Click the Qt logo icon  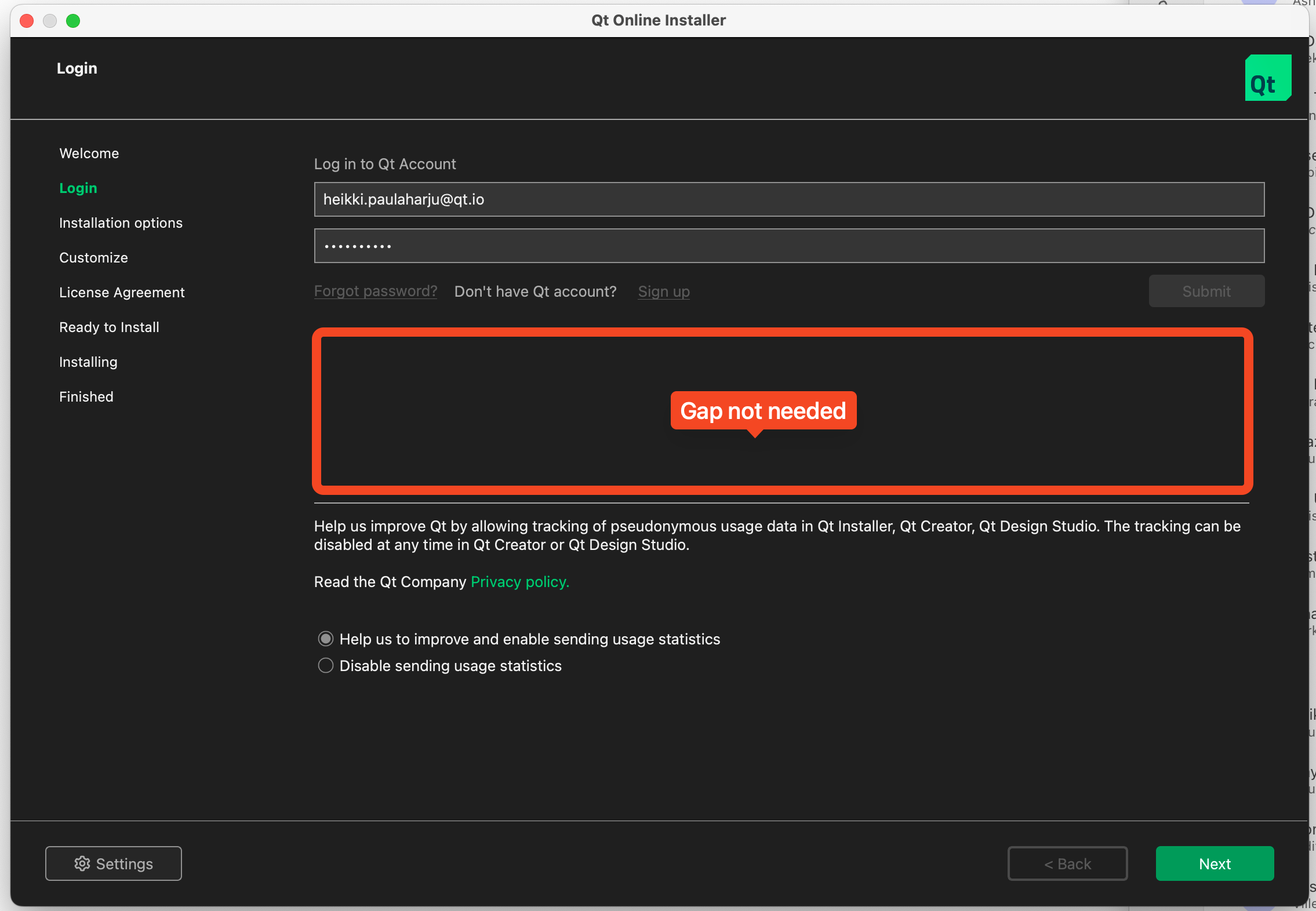[x=1268, y=78]
